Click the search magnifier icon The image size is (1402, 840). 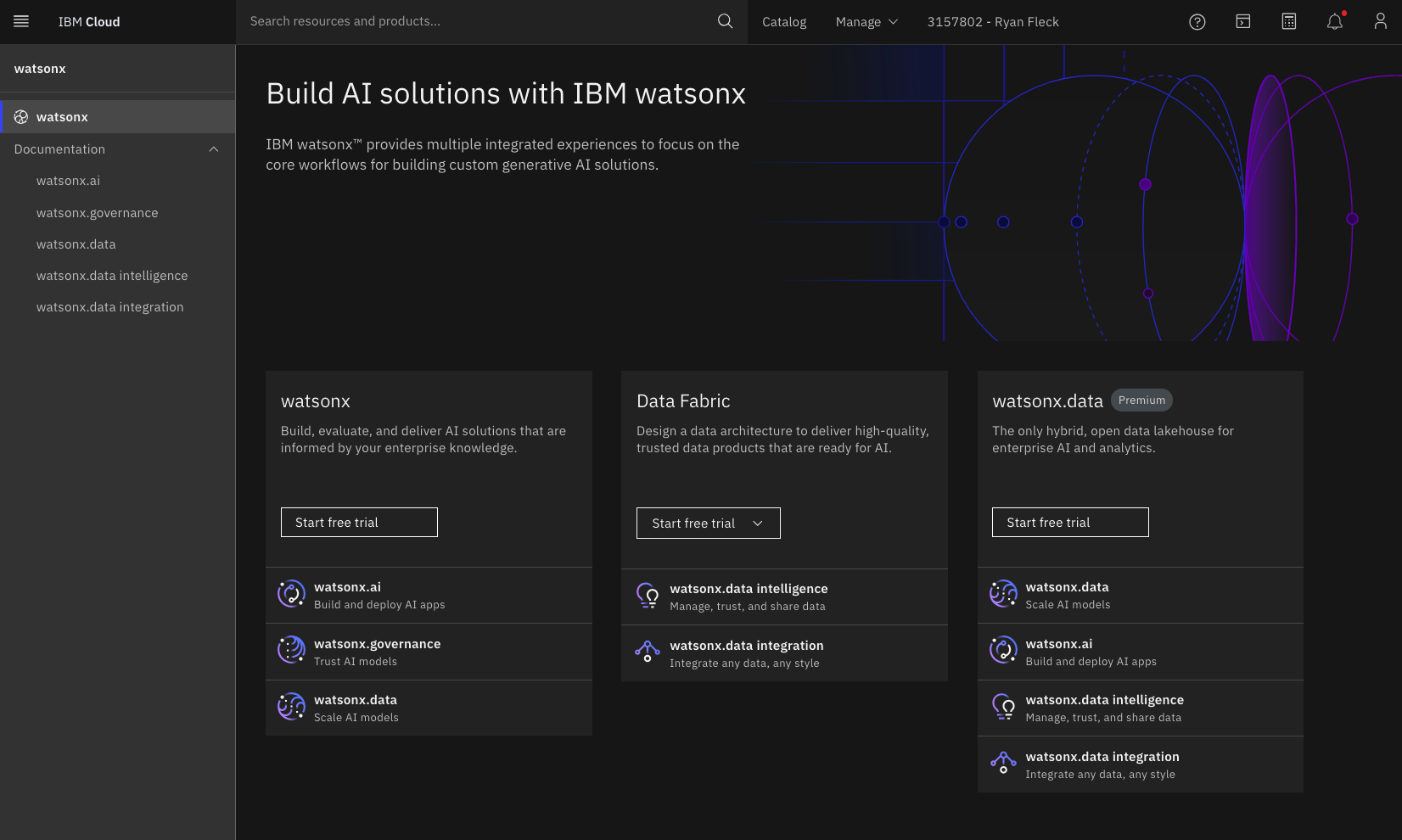(x=725, y=21)
